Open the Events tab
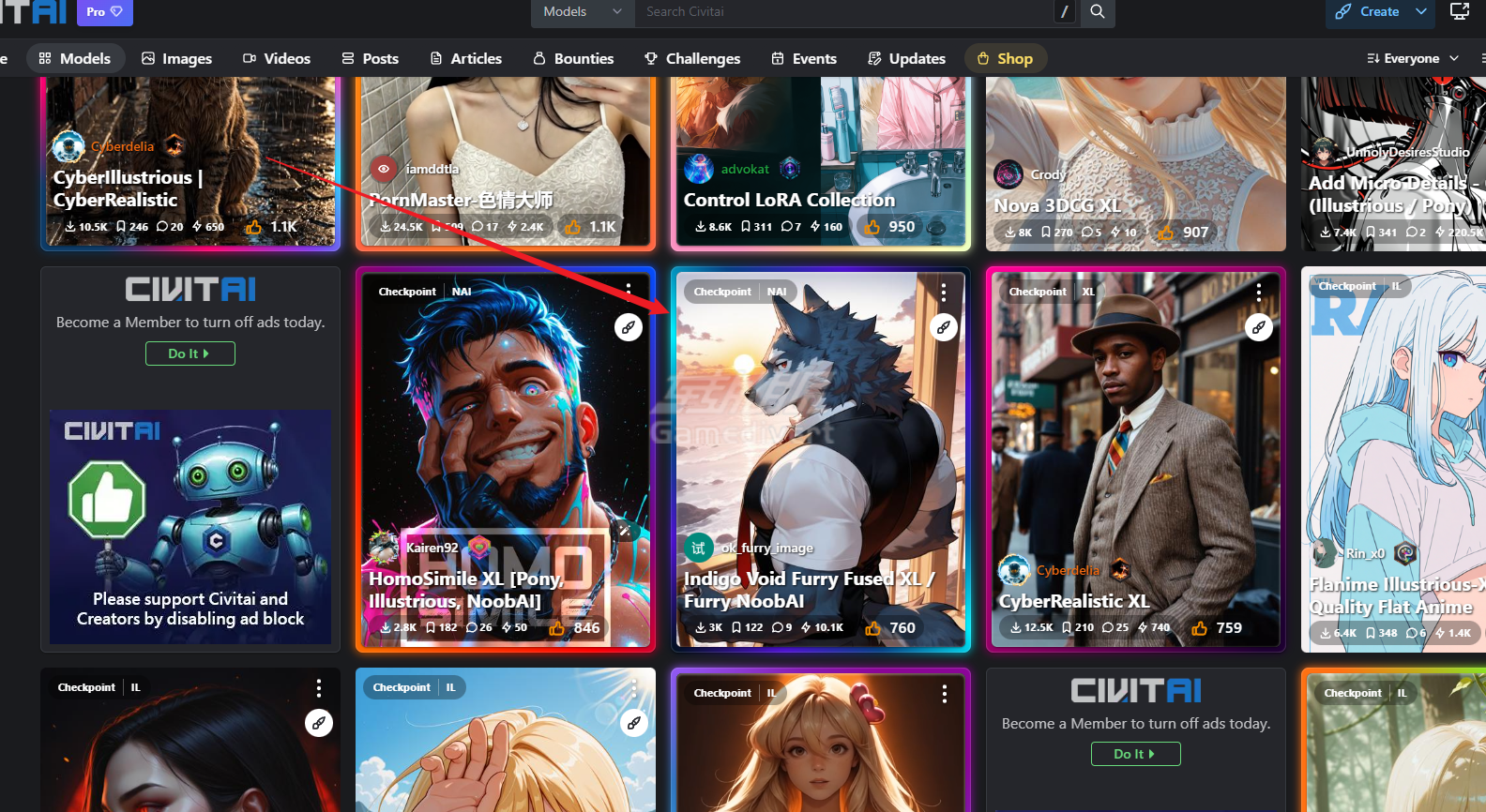The image size is (1486, 812). point(804,58)
